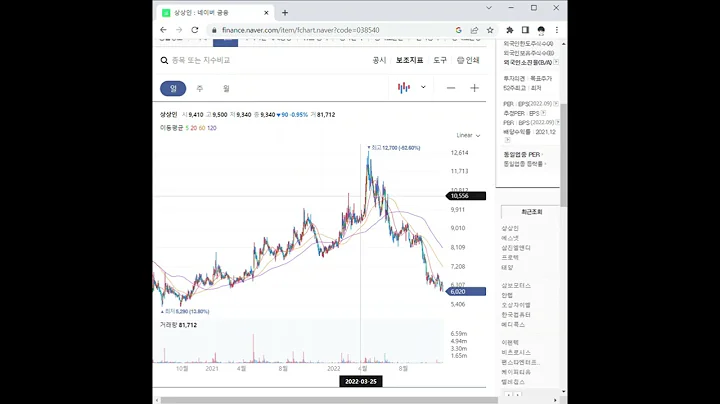This screenshot has height=404, width=720.
Task: Open a new browser tab
Action: pyautogui.click(x=285, y=13)
